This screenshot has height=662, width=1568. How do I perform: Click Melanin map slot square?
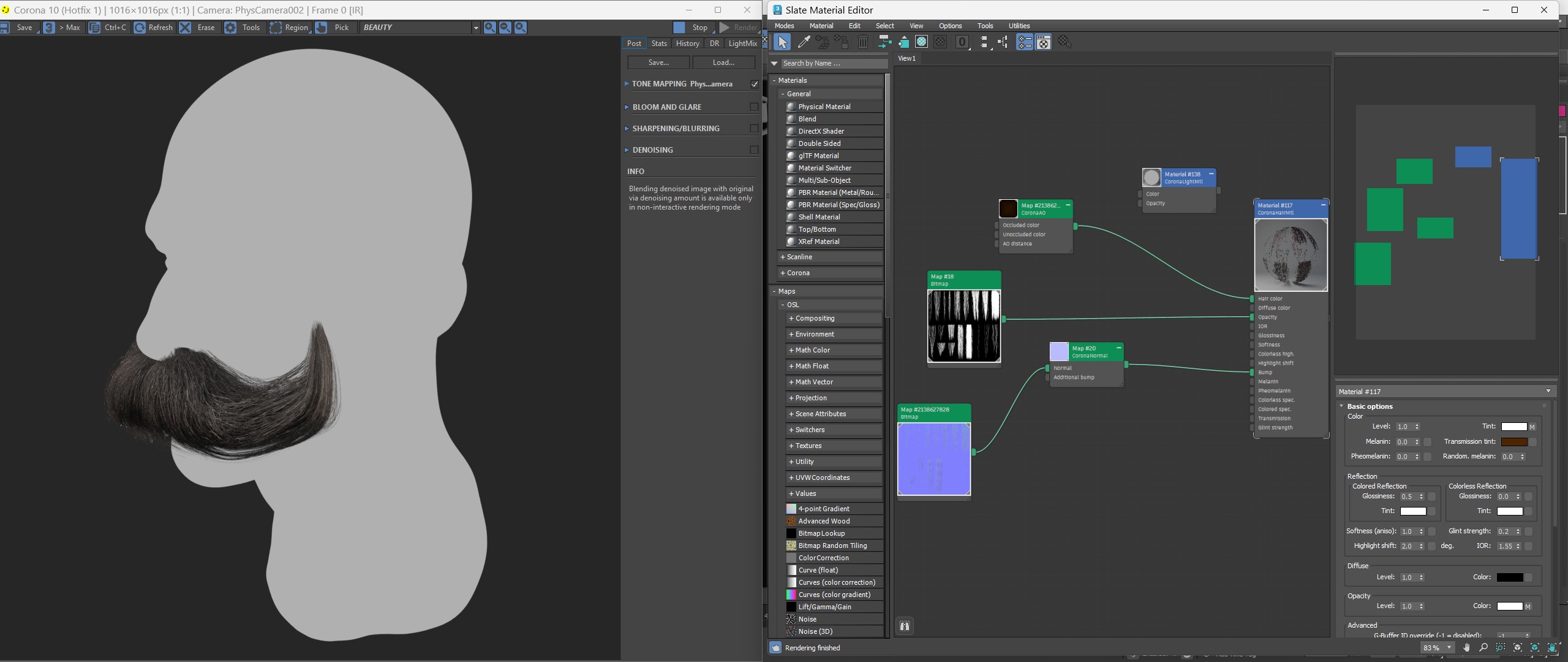click(x=1427, y=442)
